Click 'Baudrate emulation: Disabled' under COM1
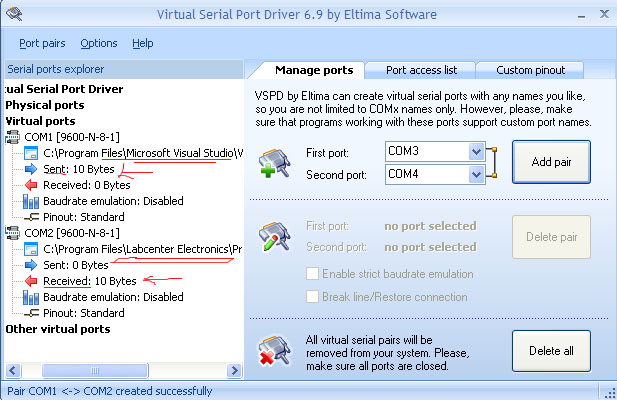Image resolution: width=617 pixels, height=400 pixels. 113,201
